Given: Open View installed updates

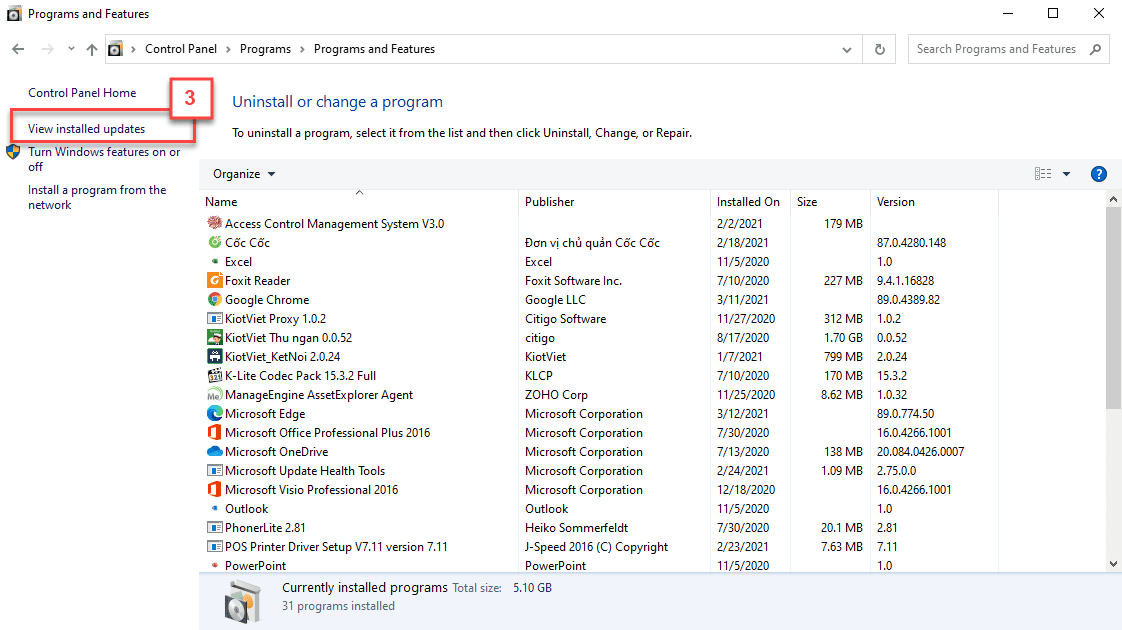Looking at the screenshot, I should [87, 129].
